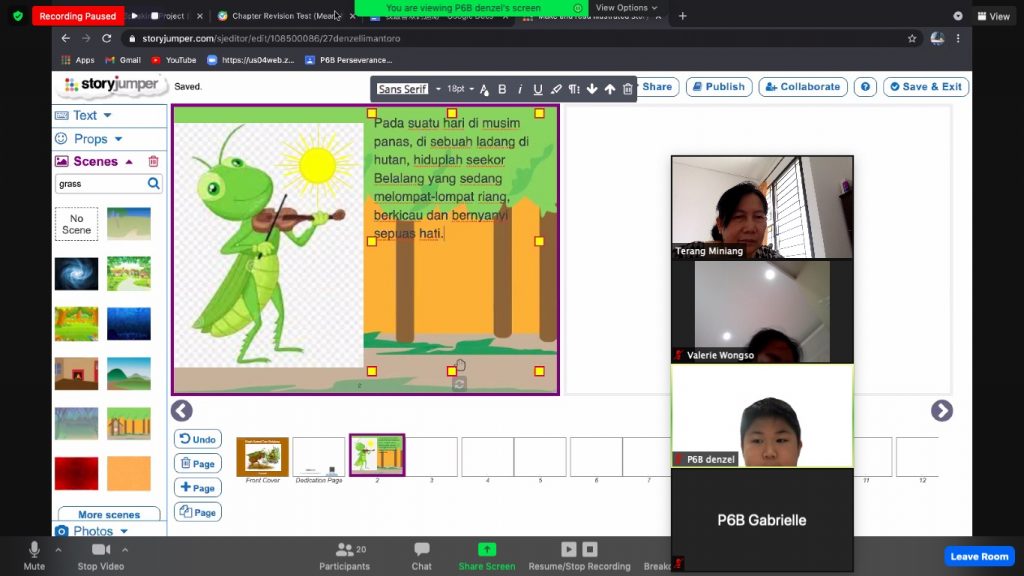Open the Zoom View Options menu
The height and width of the screenshot is (576, 1024).
(627, 8)
